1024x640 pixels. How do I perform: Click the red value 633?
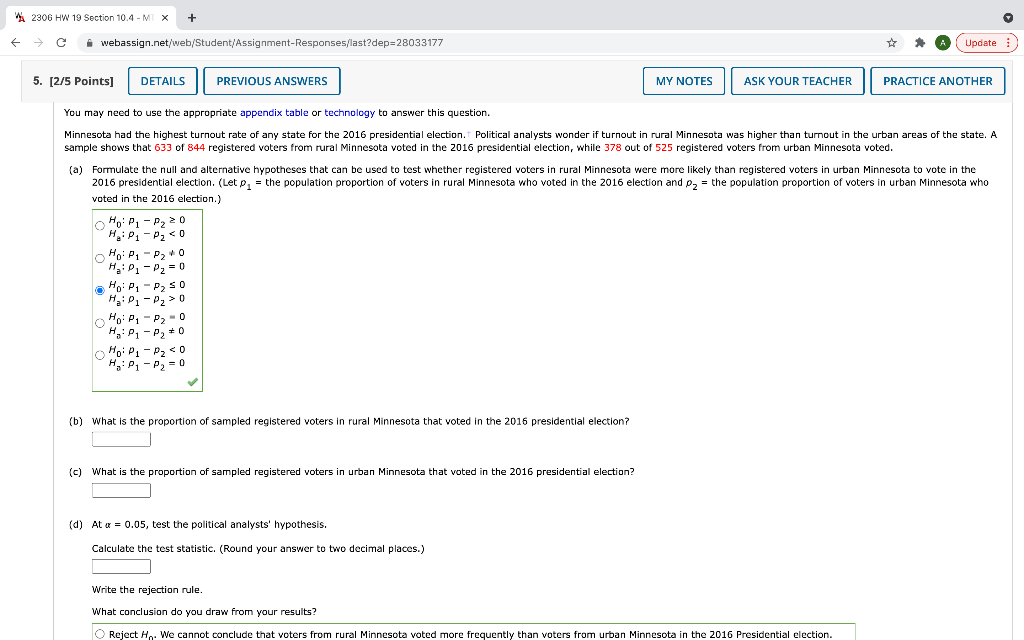[163, 148]
